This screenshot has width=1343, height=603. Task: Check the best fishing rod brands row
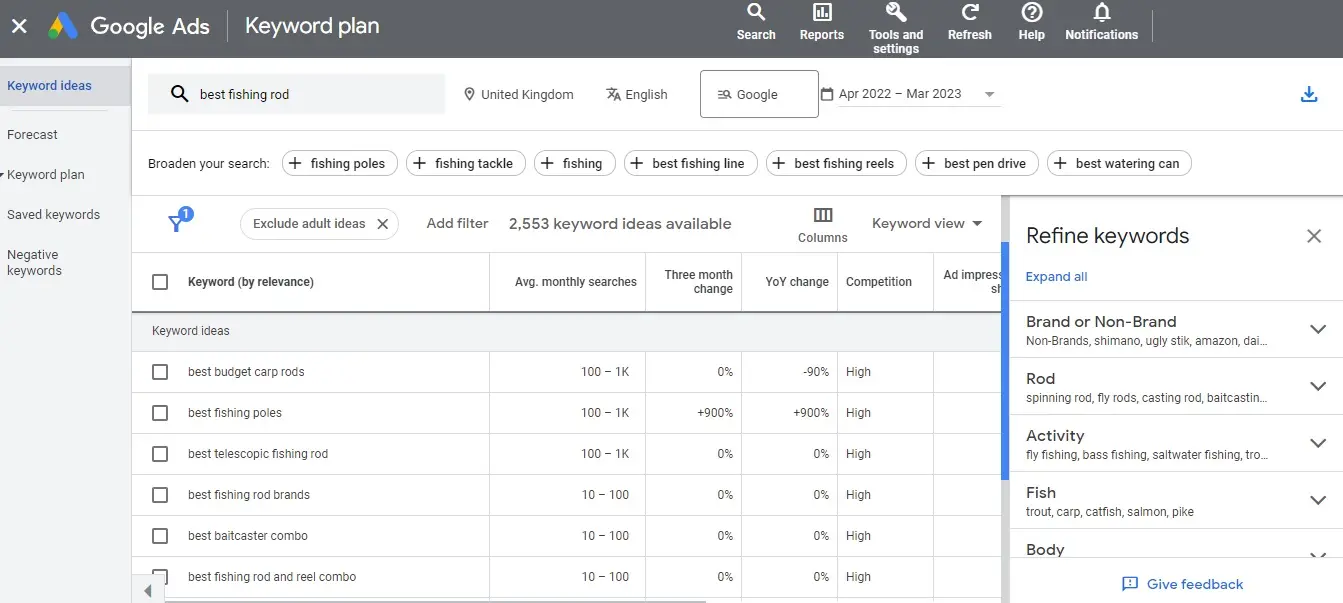click(160, 495)
